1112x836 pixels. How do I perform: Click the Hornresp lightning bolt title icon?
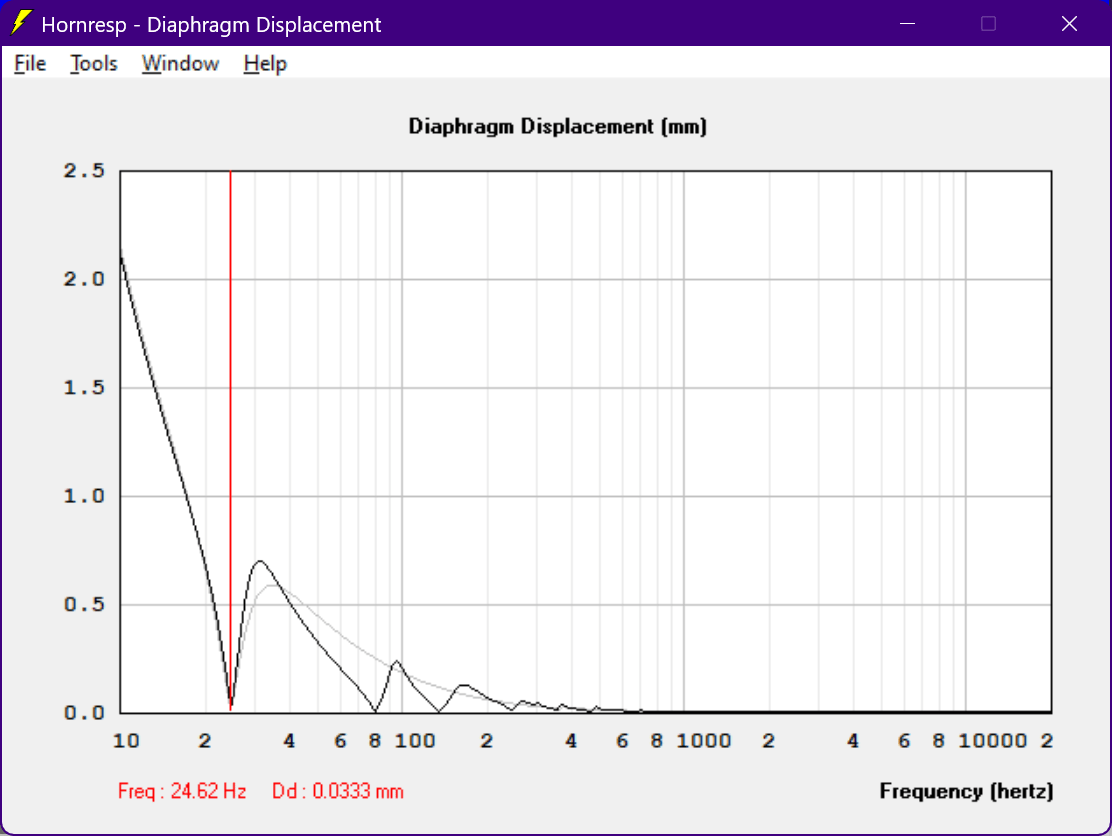click(21, 23)
